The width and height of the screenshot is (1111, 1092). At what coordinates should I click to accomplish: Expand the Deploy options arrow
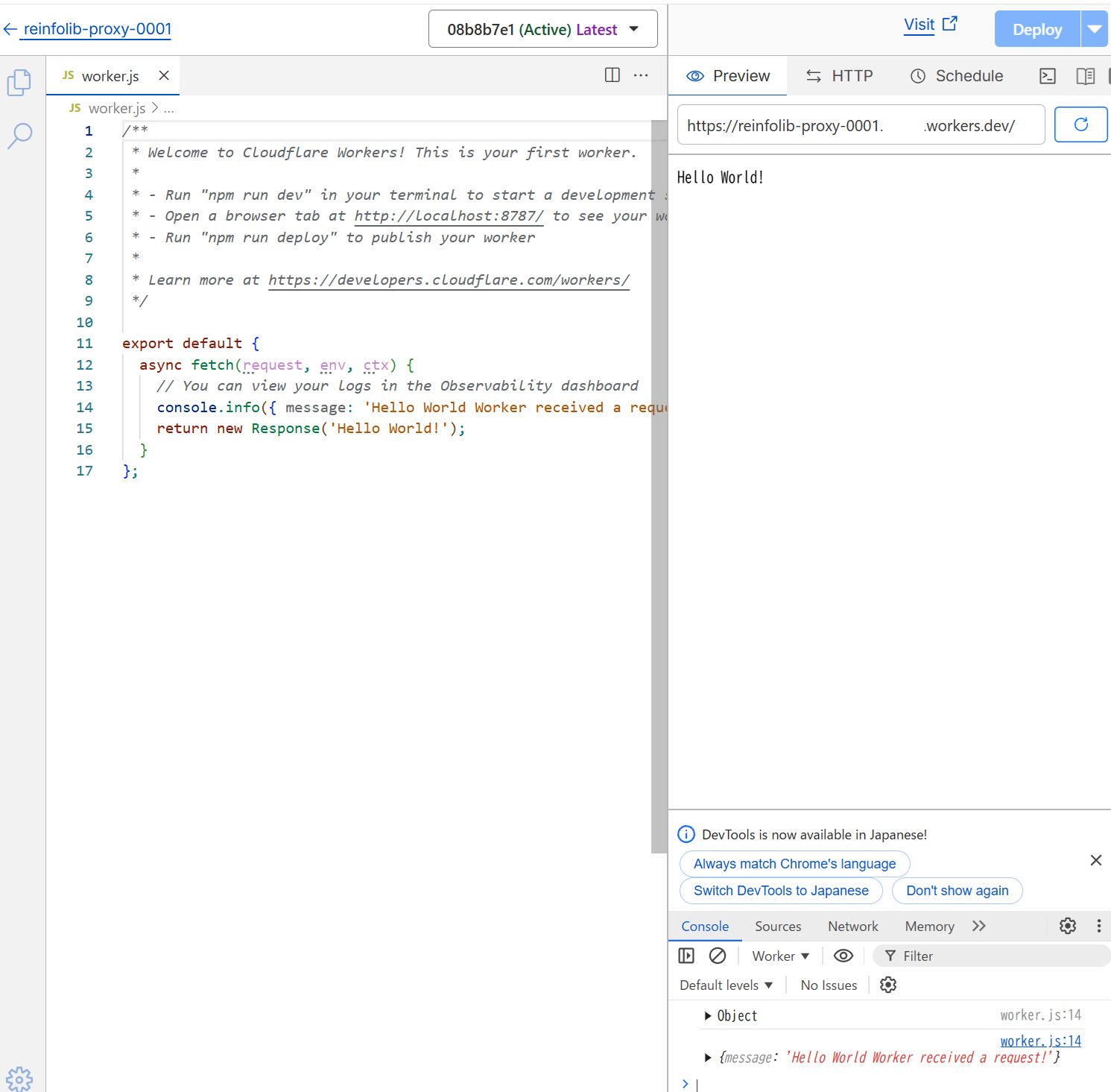1095,29
